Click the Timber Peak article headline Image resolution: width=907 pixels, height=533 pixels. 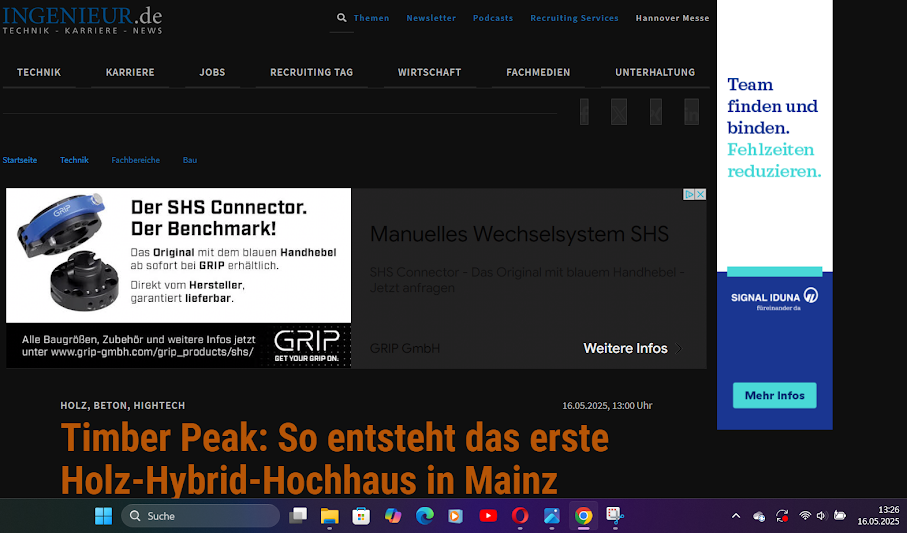[334, 459]
